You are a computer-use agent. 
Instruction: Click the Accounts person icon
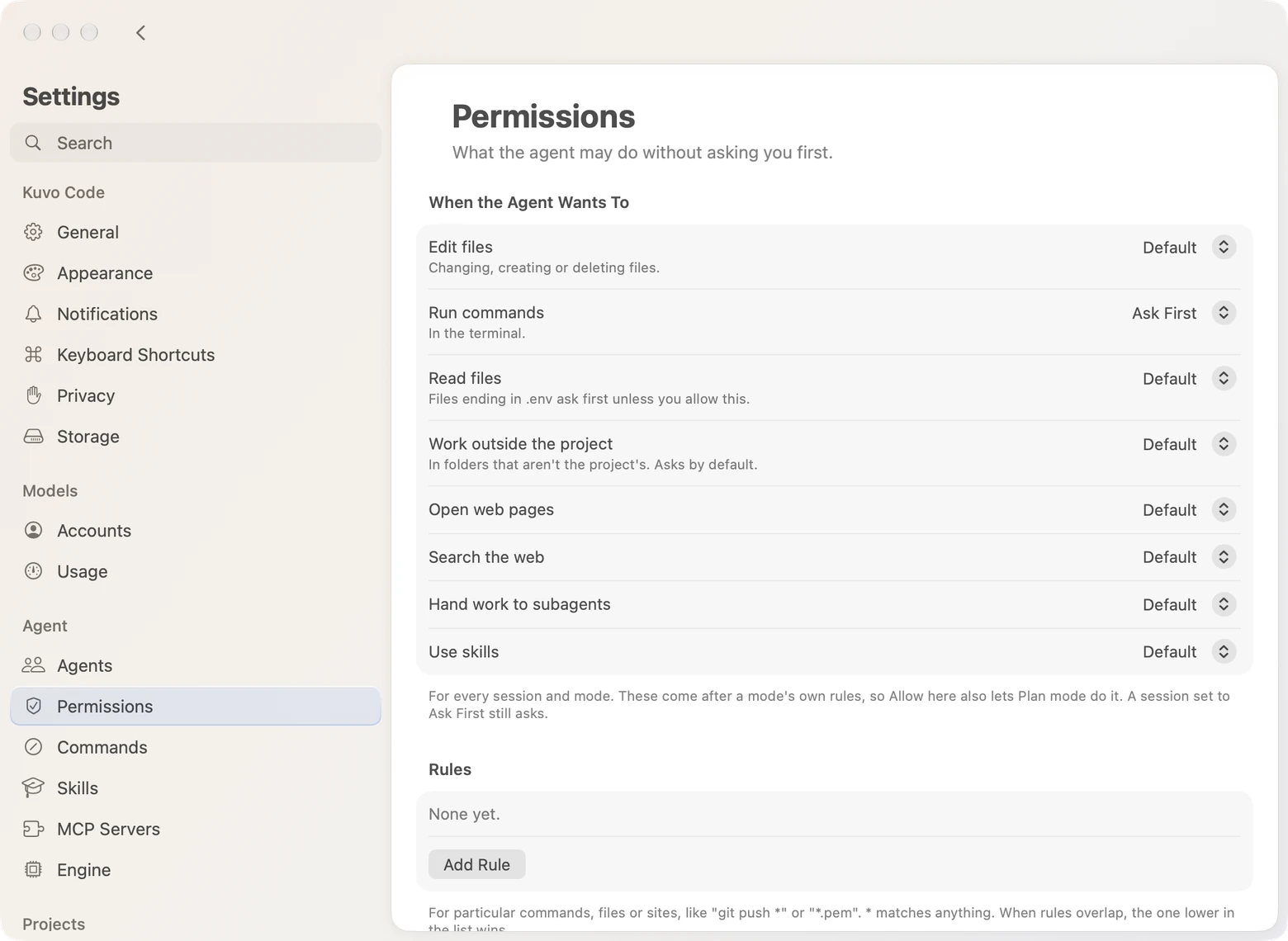pyautogui.click(x=33, y=530)
